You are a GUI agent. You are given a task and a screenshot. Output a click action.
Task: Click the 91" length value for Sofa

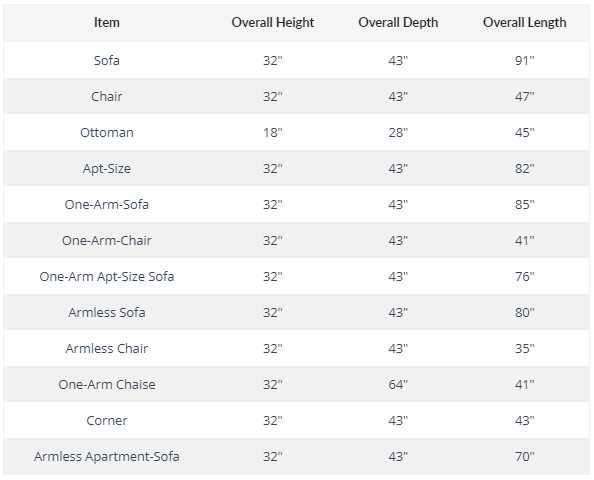pos(525,60)
